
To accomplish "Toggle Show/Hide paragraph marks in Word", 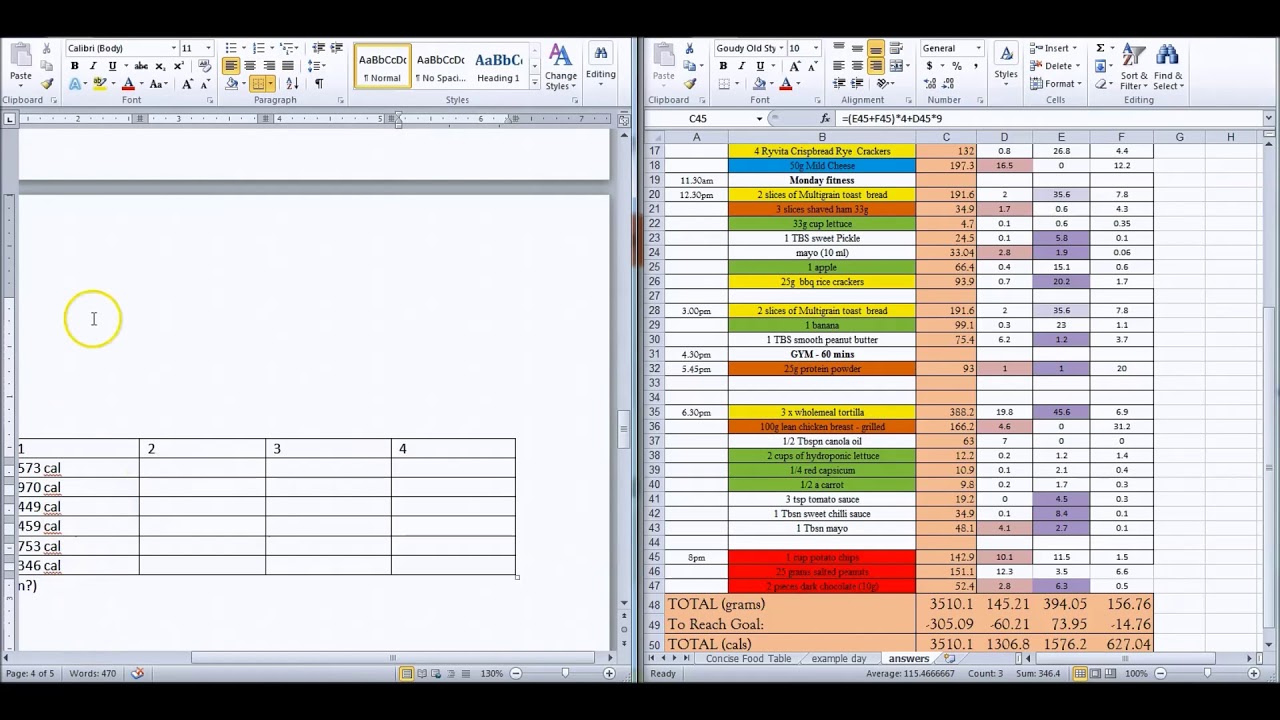I will (319, 84).
